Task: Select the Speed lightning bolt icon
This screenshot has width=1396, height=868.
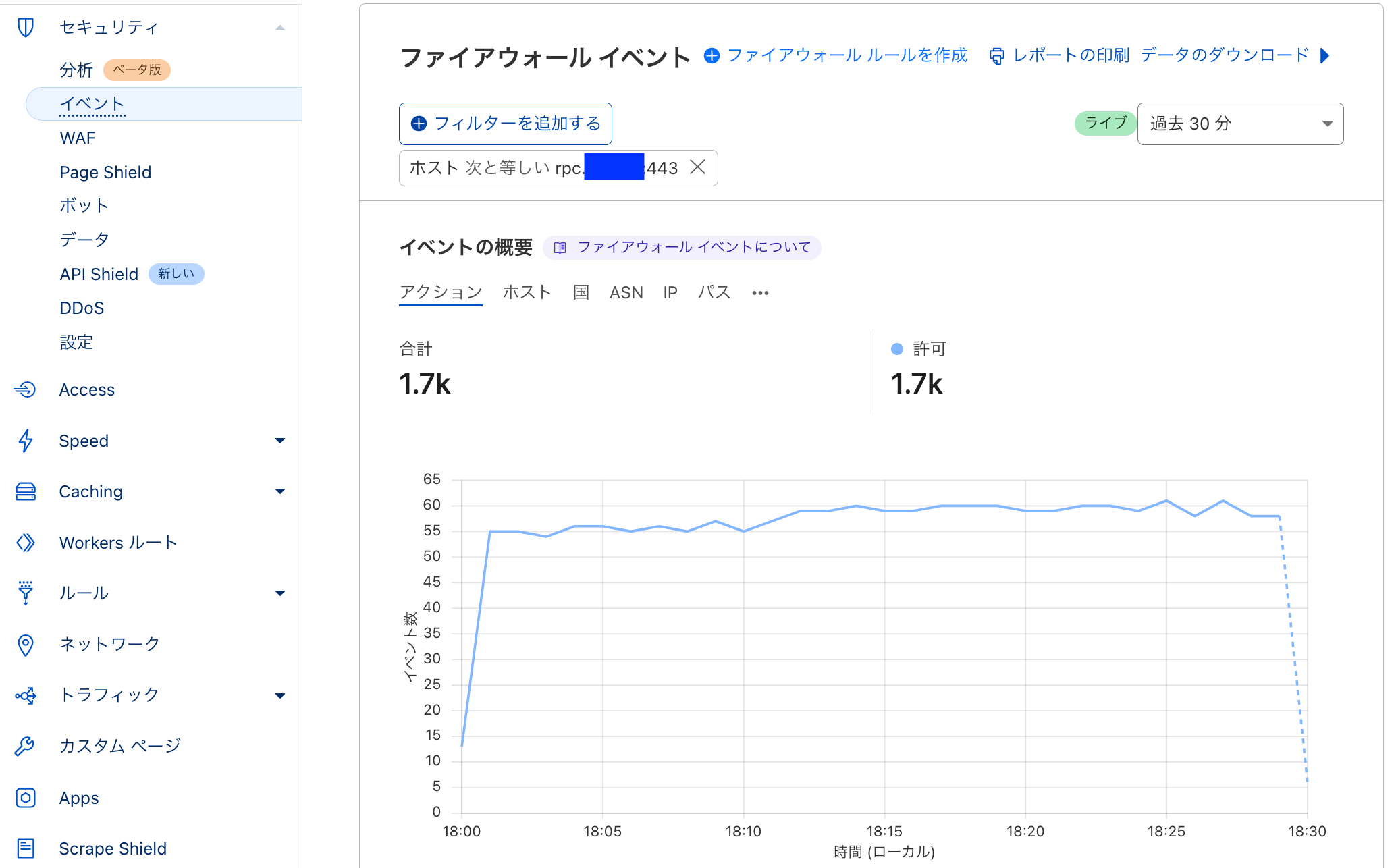Action: pos(25,441)
